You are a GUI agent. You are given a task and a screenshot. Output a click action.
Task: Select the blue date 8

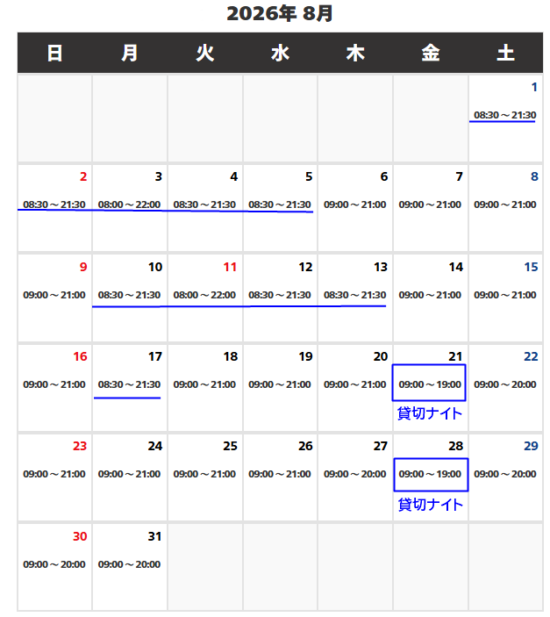coord(534,177)
